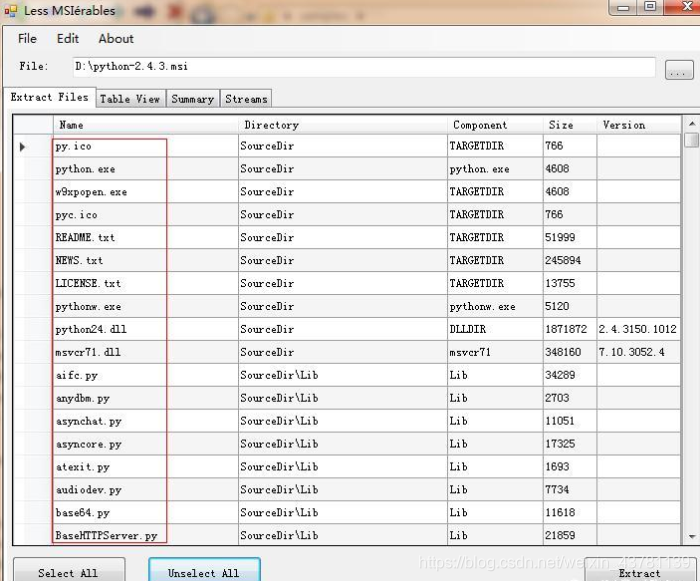Click the size value 21859
The width and height of the screenshot is (700, 581).
[560, 535]
